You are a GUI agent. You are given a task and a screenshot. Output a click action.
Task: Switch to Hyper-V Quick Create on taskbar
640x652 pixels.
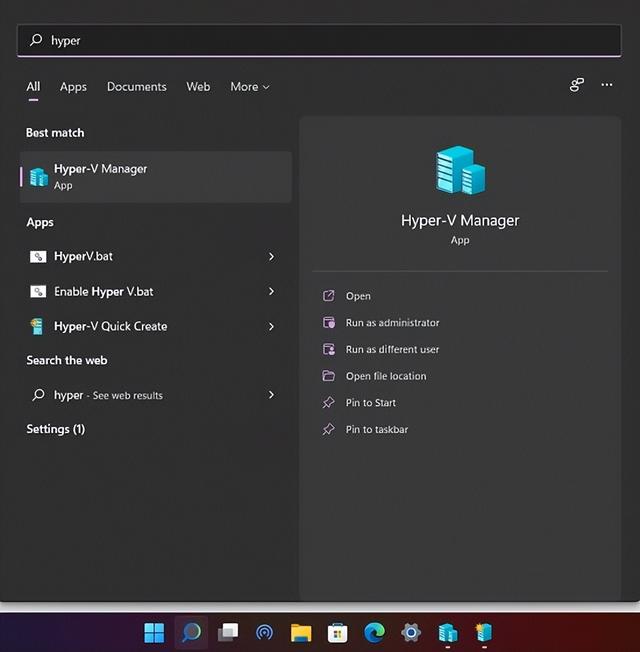click(484, 632)
